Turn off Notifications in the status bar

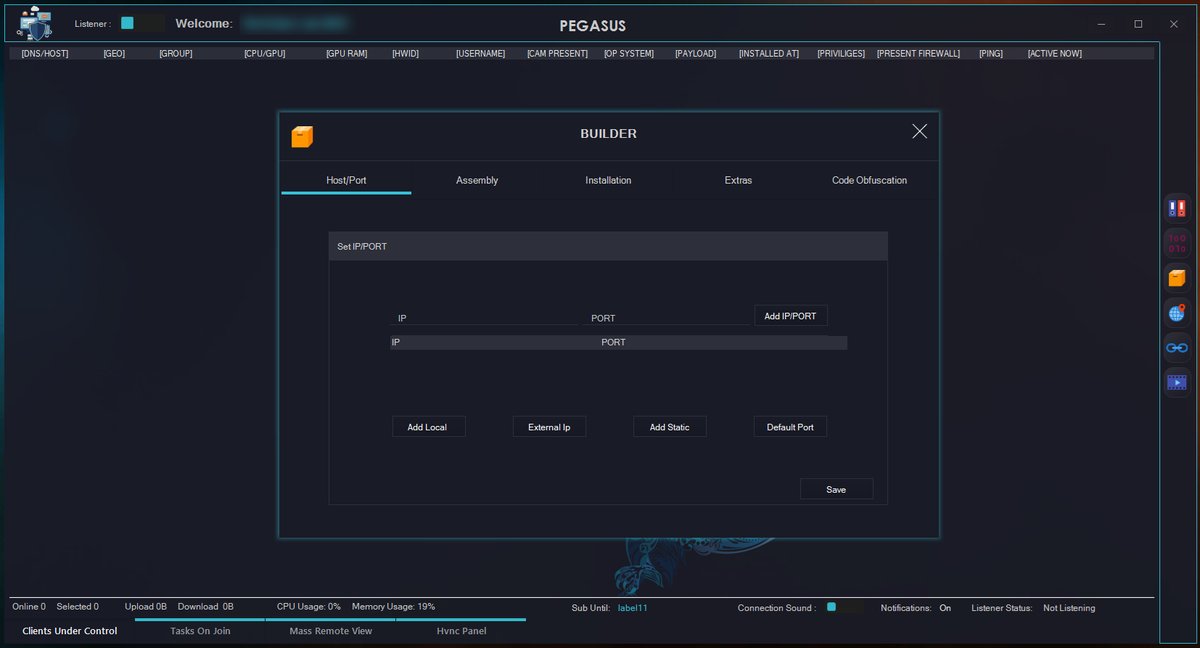coord(945,607)
